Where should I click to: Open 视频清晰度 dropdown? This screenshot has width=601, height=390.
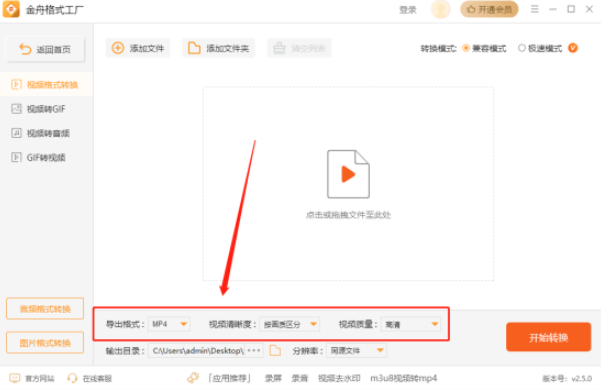(x=289, y=324)
